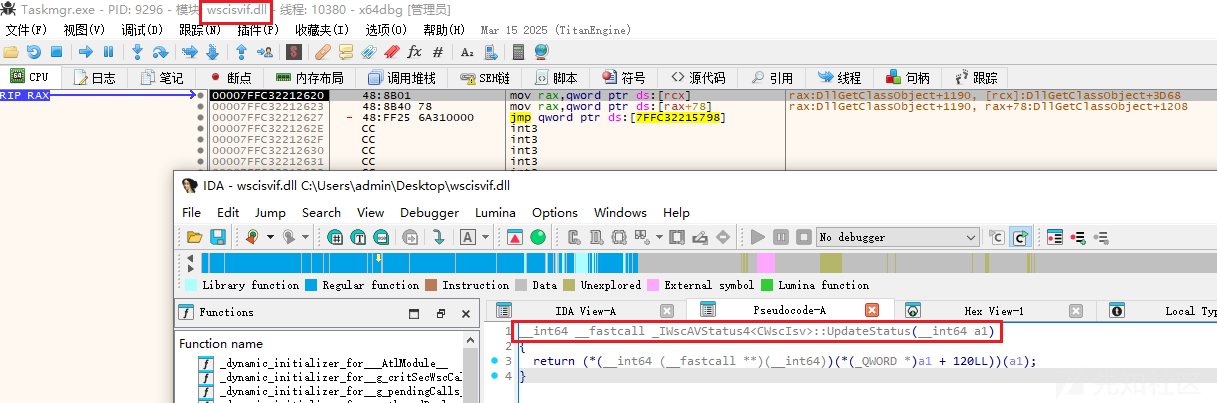Click Function name column header
This screenshot has height=403, width=1217.
tap(221, 344)
